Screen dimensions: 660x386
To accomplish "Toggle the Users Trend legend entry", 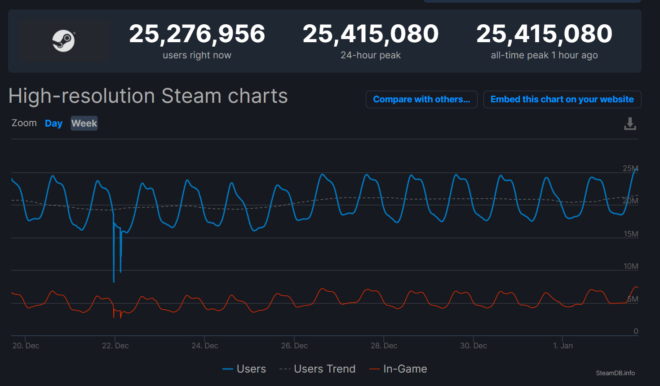I will point(317,369).
